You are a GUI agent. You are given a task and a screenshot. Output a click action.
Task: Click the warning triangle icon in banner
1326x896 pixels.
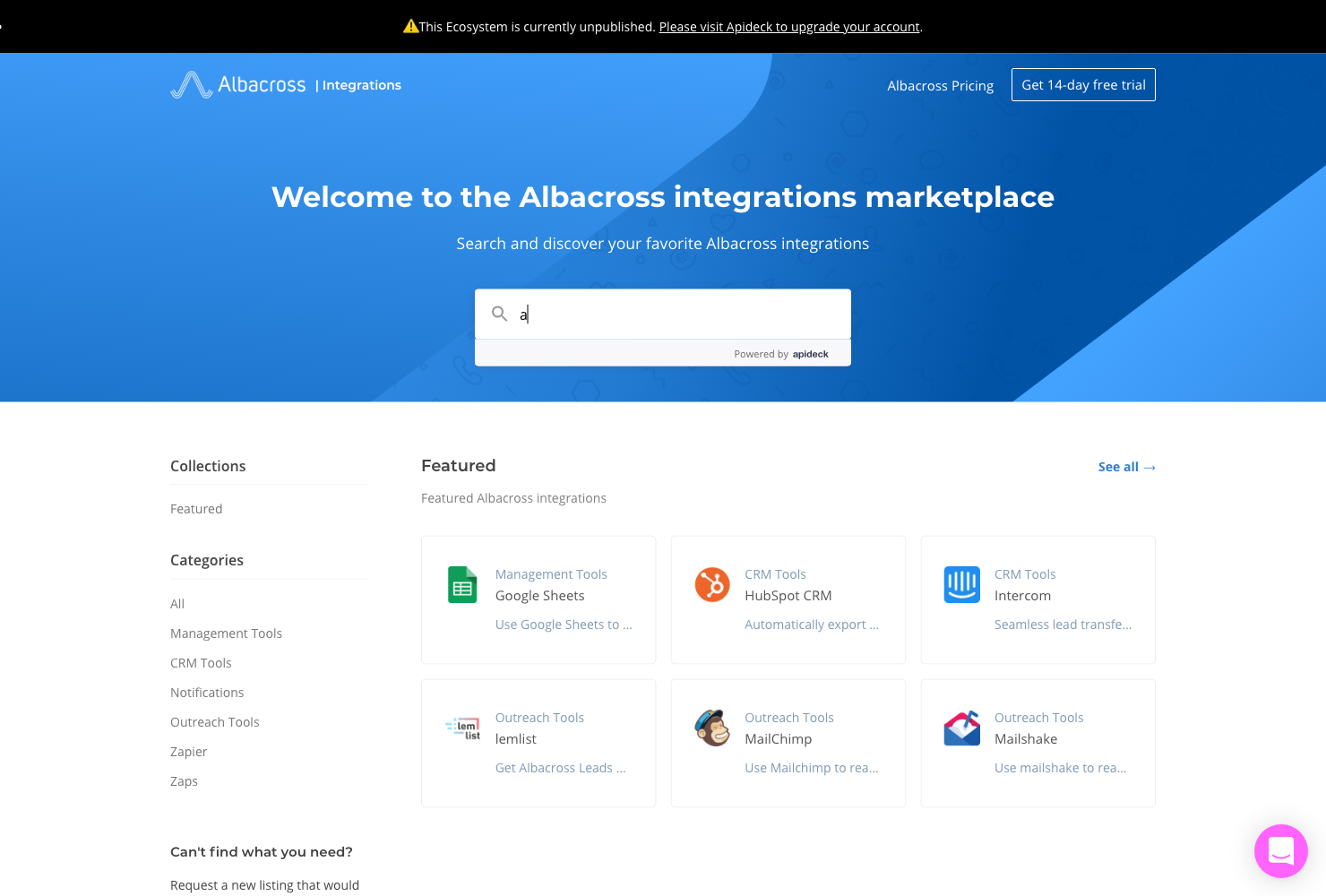pos(410,26)
